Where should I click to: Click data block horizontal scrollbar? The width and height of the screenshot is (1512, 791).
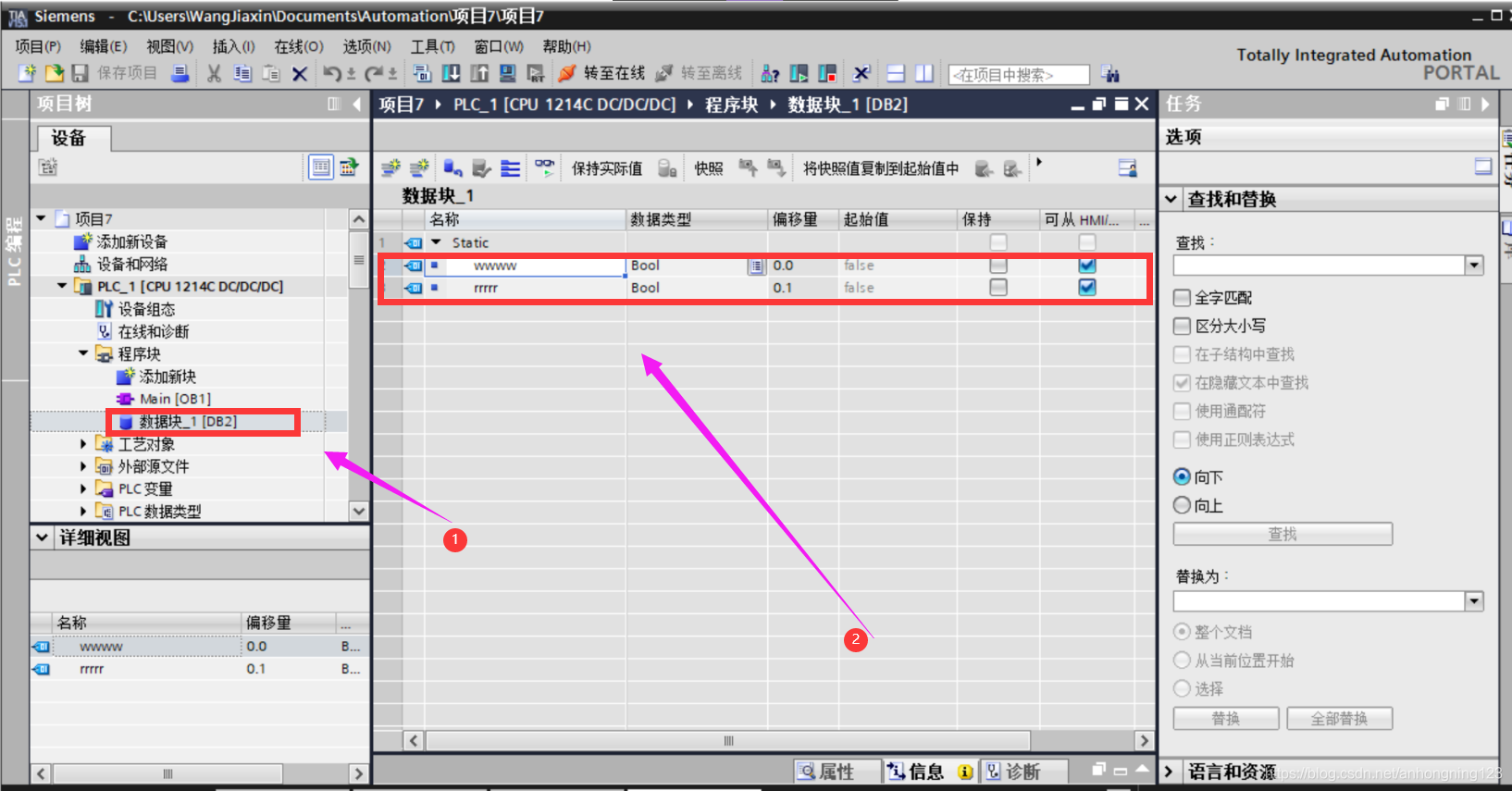pyautogui.click(x=728, y=740)
